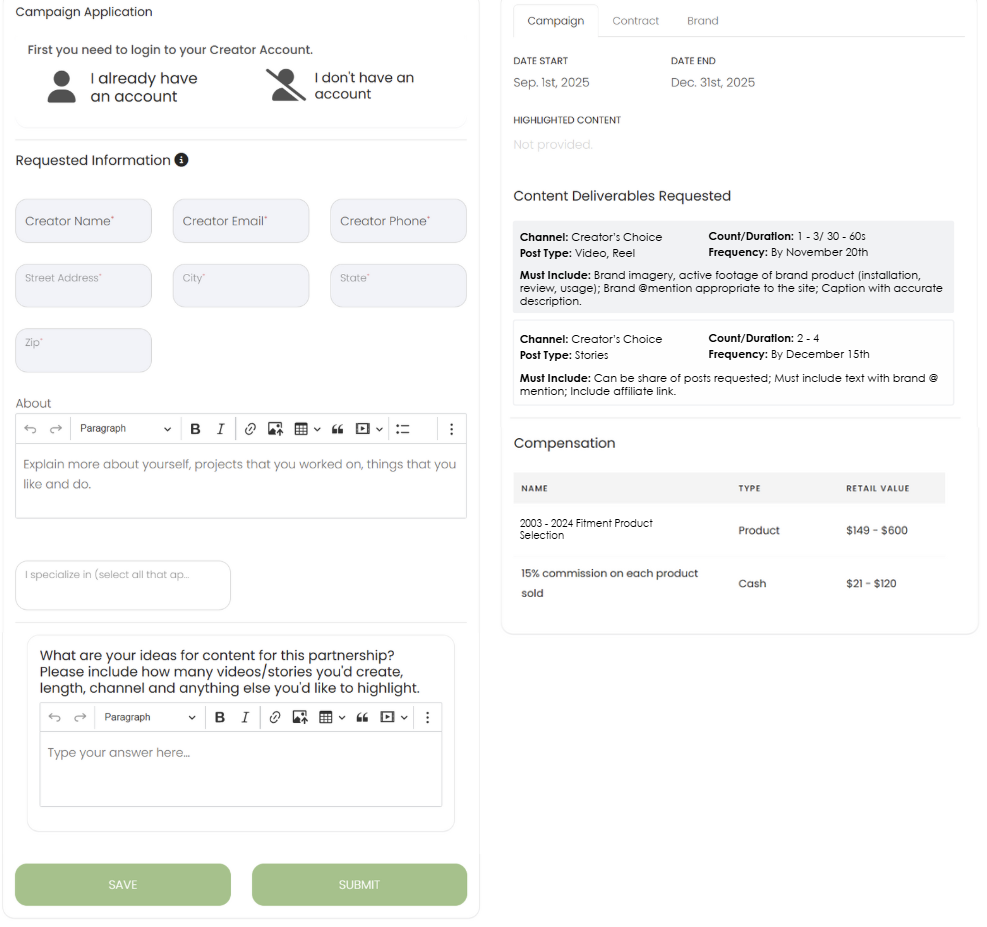Add a block quote in the About editor
Image resolution: width=987 pixels, height=927 pixels.
pos(337,429)
